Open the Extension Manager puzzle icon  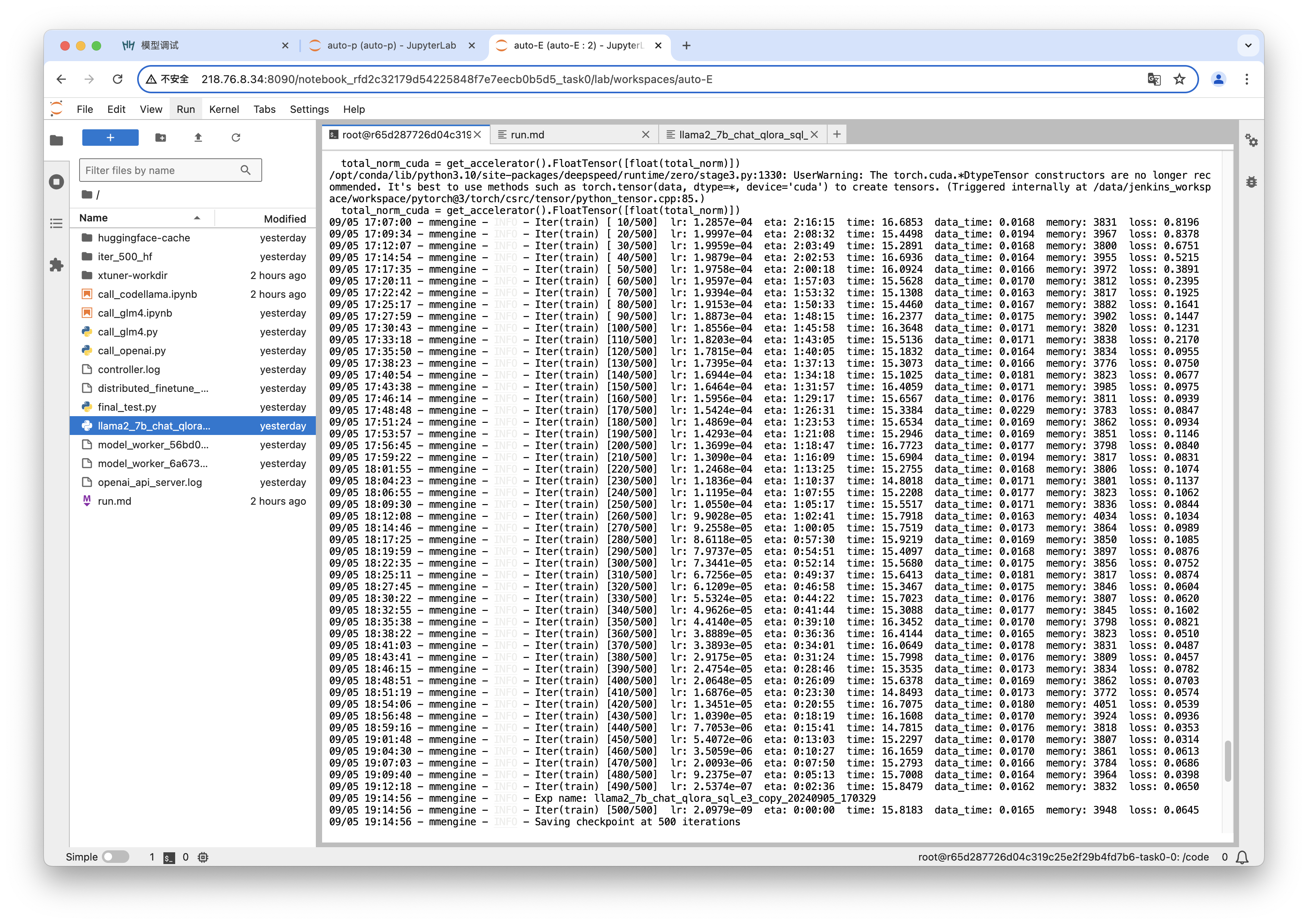(56, 265)
